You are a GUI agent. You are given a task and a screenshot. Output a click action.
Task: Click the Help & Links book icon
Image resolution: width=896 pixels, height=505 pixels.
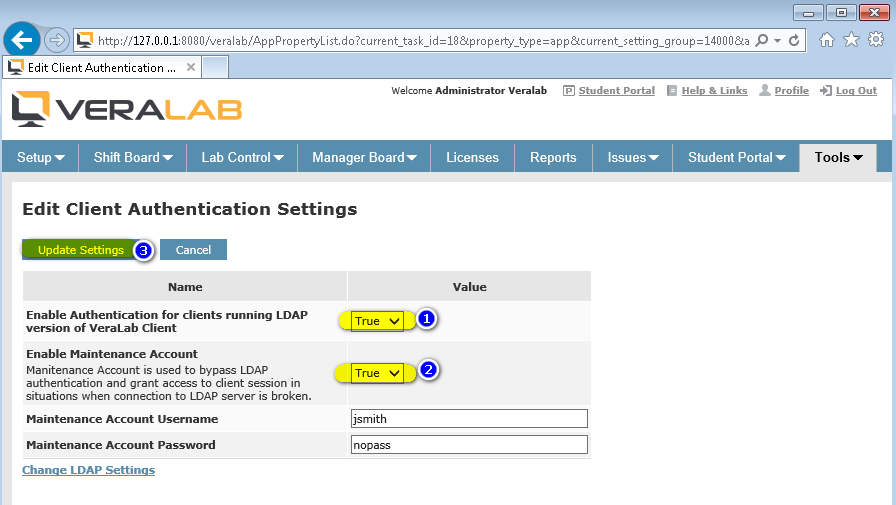pyautogui.click(x=672, y=91)
